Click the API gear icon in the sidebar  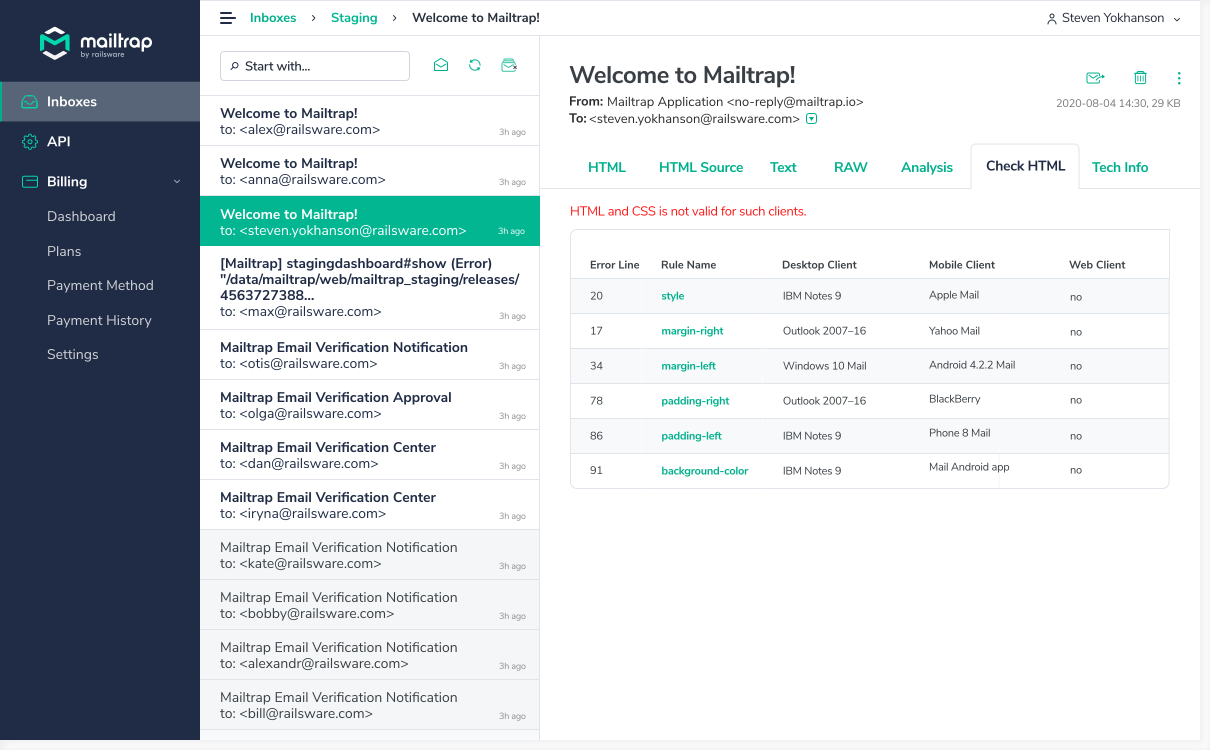click(x=30, y=142)
